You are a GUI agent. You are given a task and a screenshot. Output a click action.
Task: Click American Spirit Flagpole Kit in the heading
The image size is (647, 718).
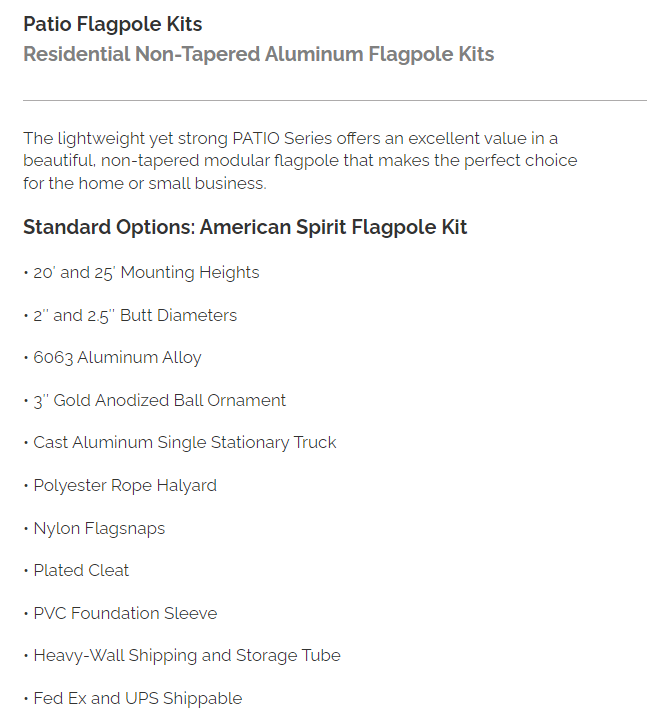pyautogui.click(x=333, y=227)
